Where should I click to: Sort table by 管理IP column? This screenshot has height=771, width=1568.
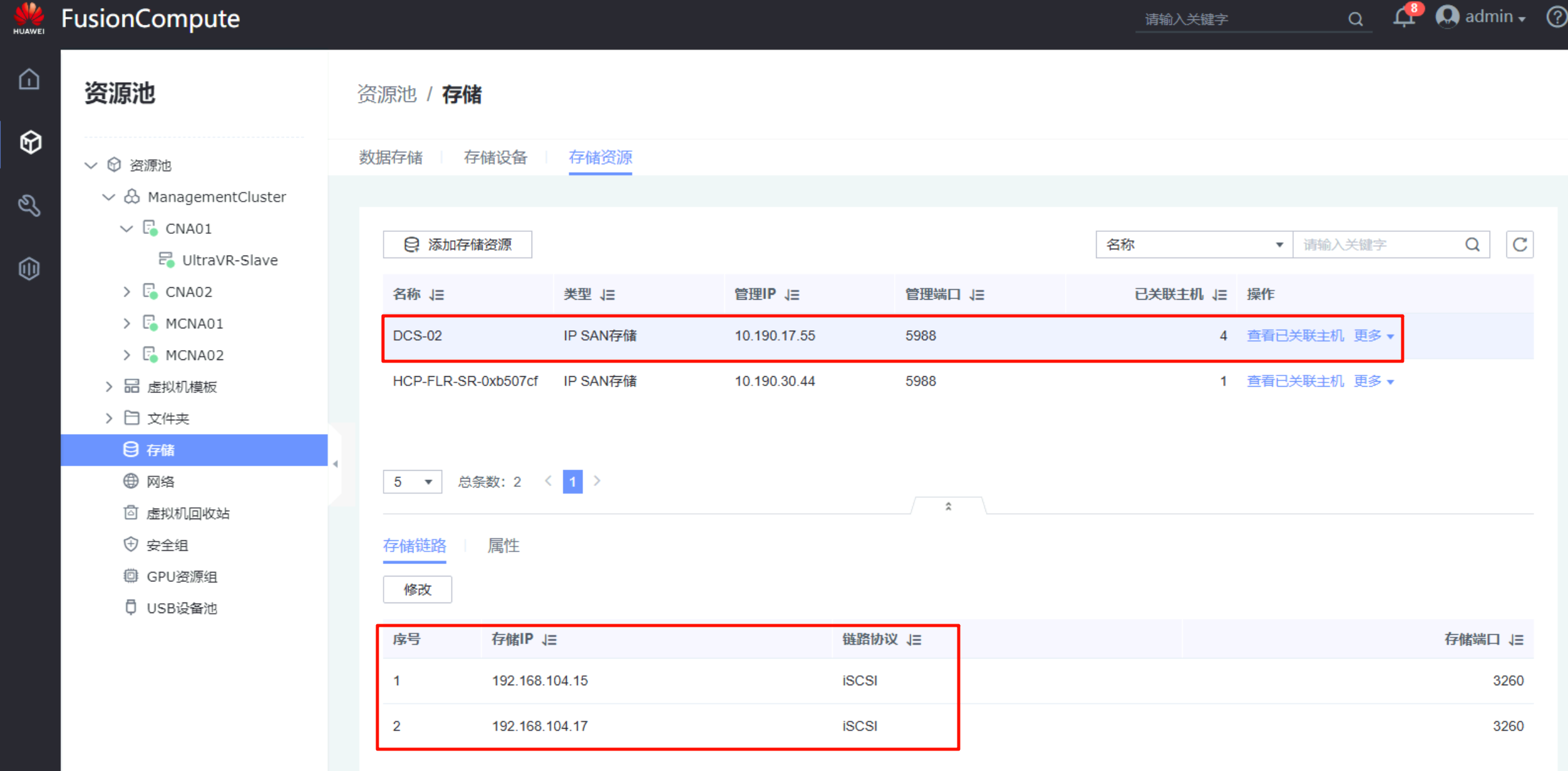[792, 295]
